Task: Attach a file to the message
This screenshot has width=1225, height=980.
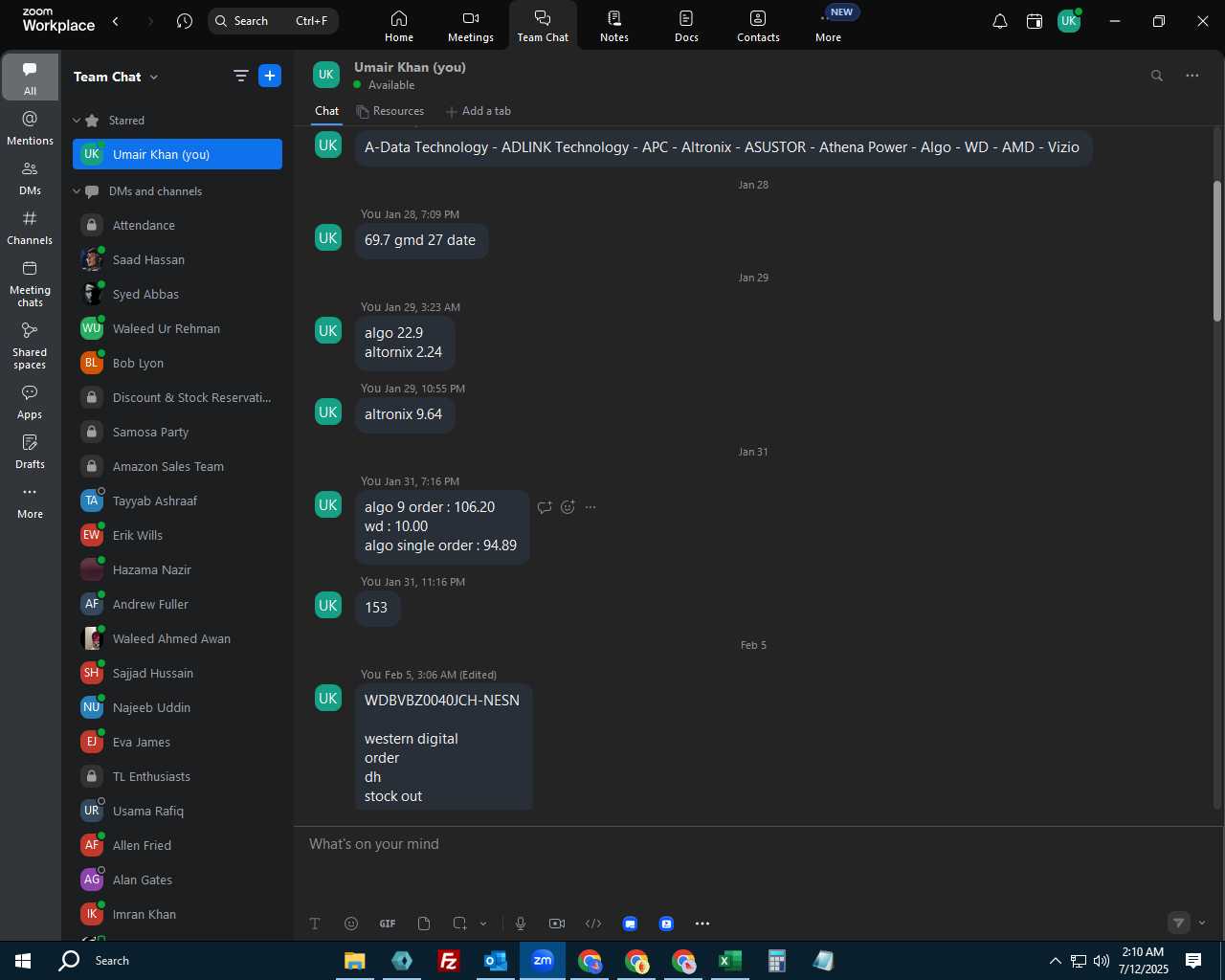Action: coord(424,924)
